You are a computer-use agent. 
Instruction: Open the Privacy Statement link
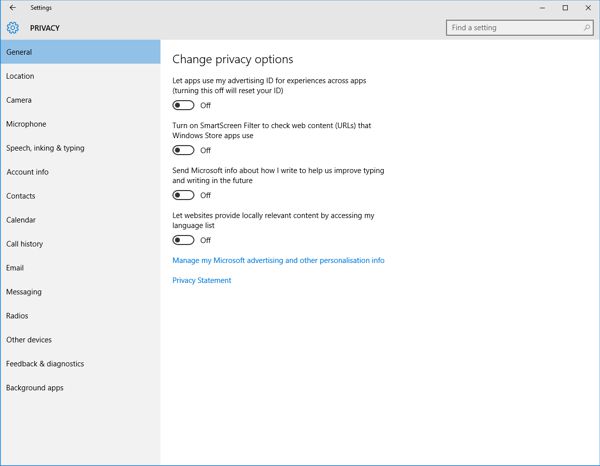coord(202,280)
